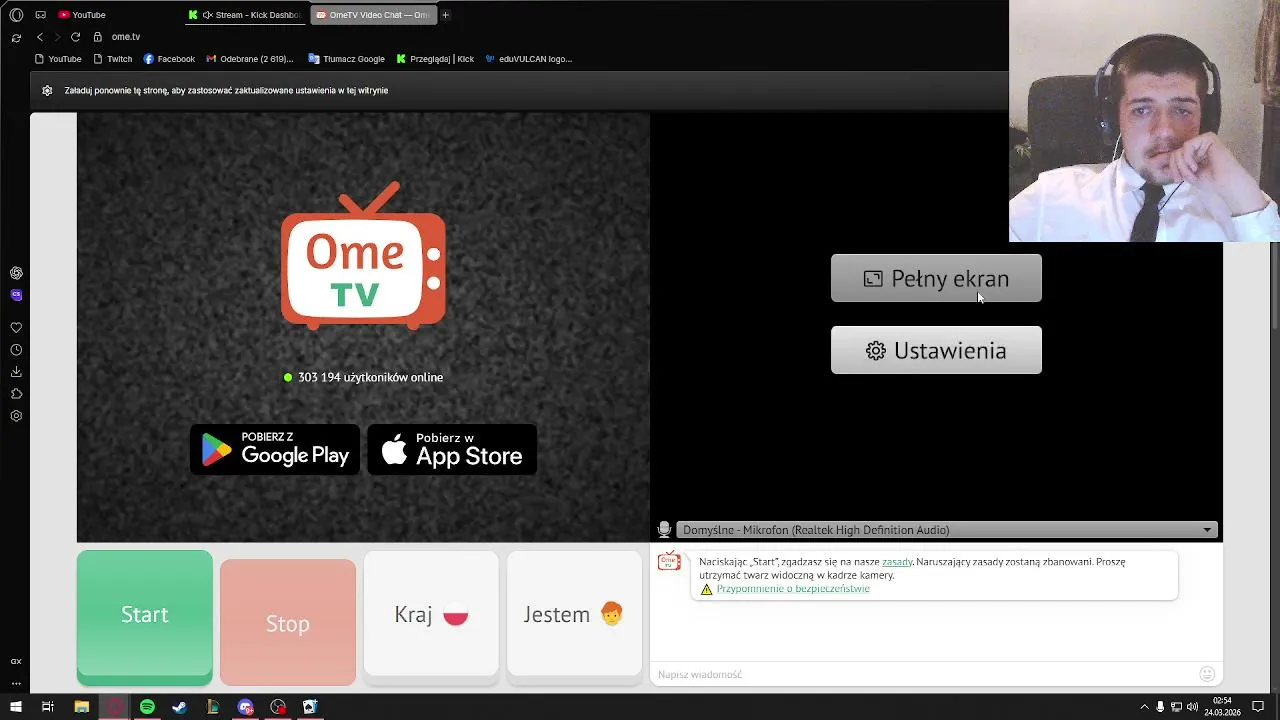This screenshot has width=1280, height=720.
Task: Open the Gmail Odebrane bookmark
Action: coord(250,59)
